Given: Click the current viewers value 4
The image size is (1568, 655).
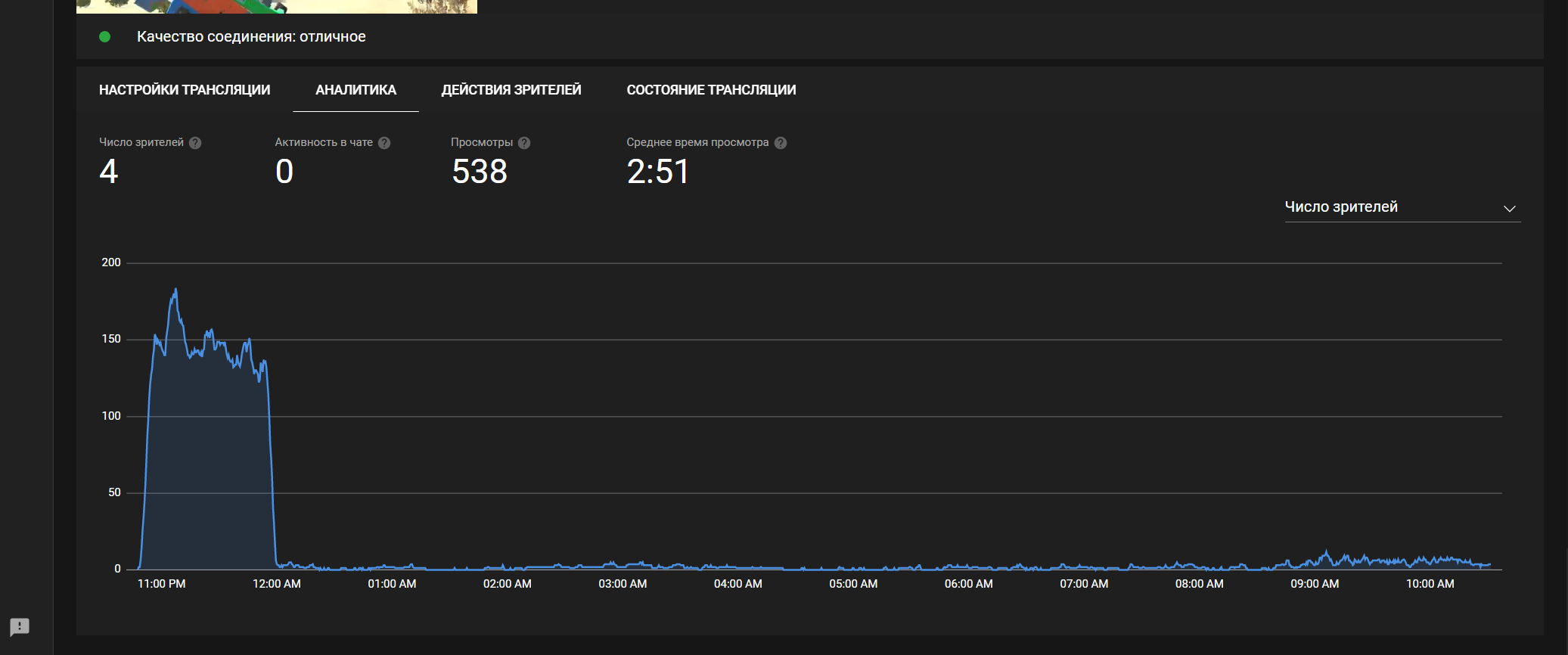Looking at the screenshot, I should (109, 172).
